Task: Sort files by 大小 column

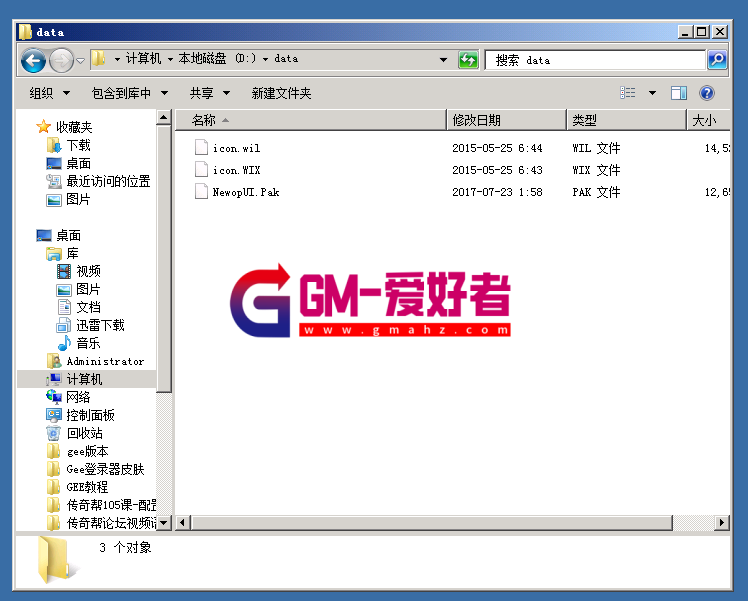Action: pyautogui.click(x=708, y=120)
